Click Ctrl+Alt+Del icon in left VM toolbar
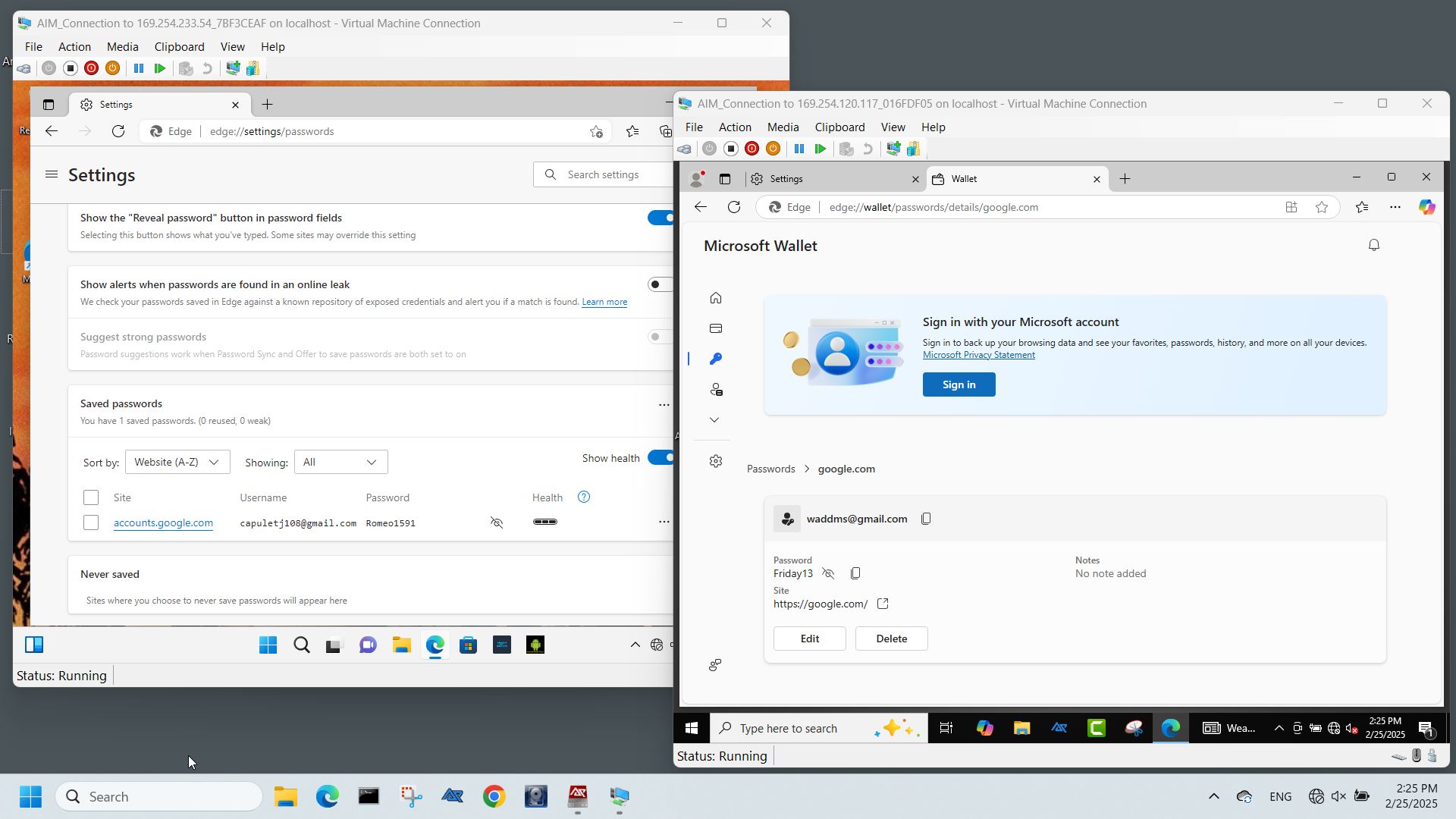1456x819 pixels. coord(24,68)
